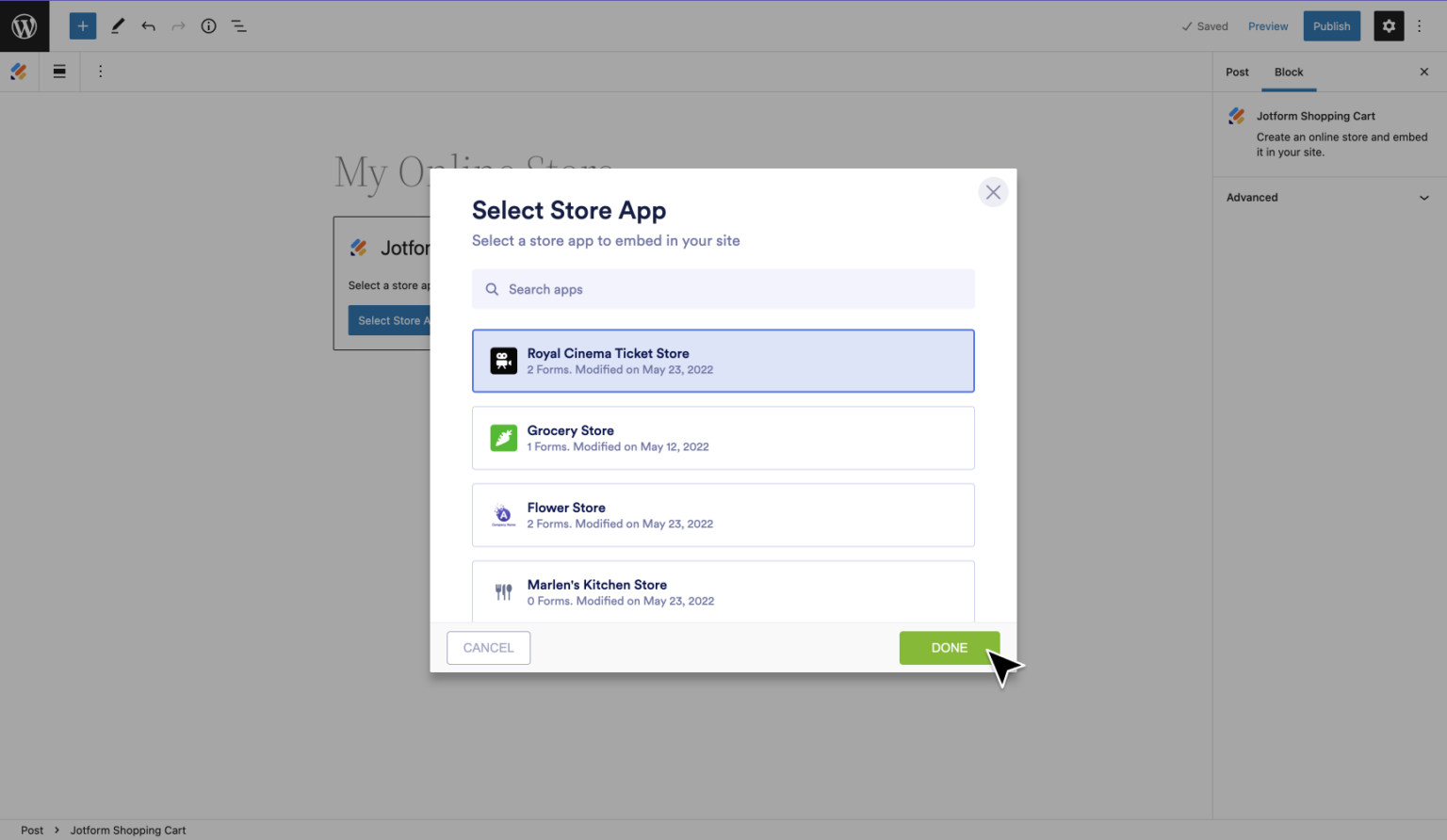Click the Redo arrow icon

coord(178,25)
